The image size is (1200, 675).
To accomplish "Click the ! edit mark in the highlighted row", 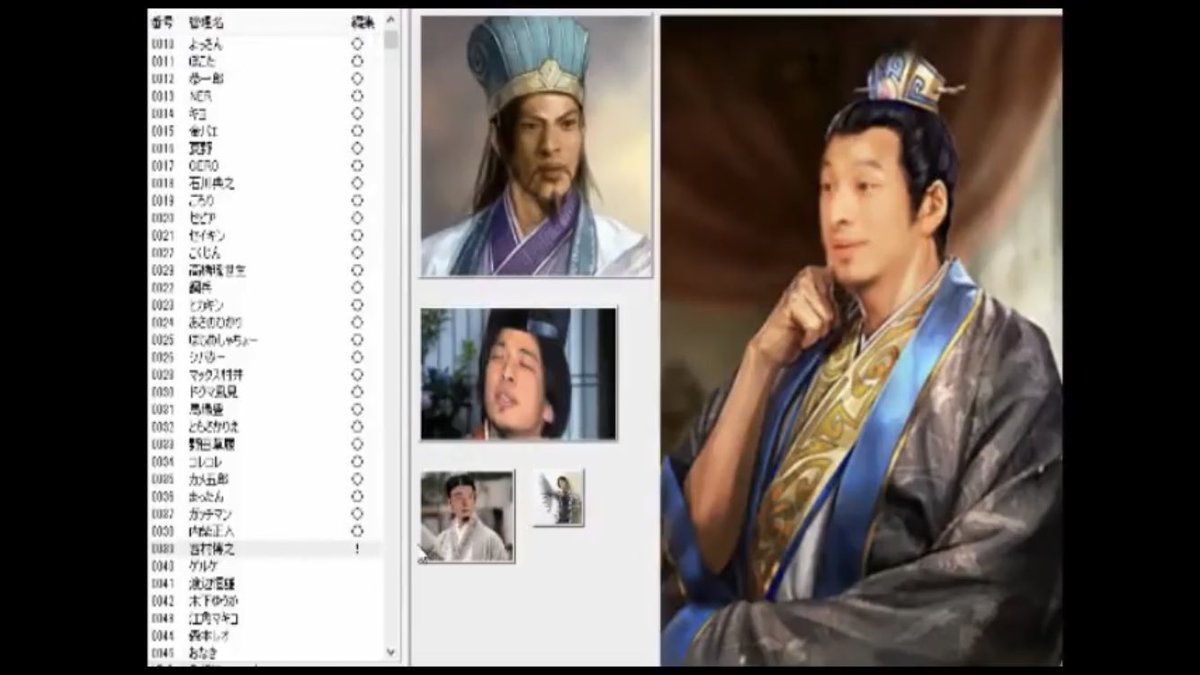I will point(357,548).
